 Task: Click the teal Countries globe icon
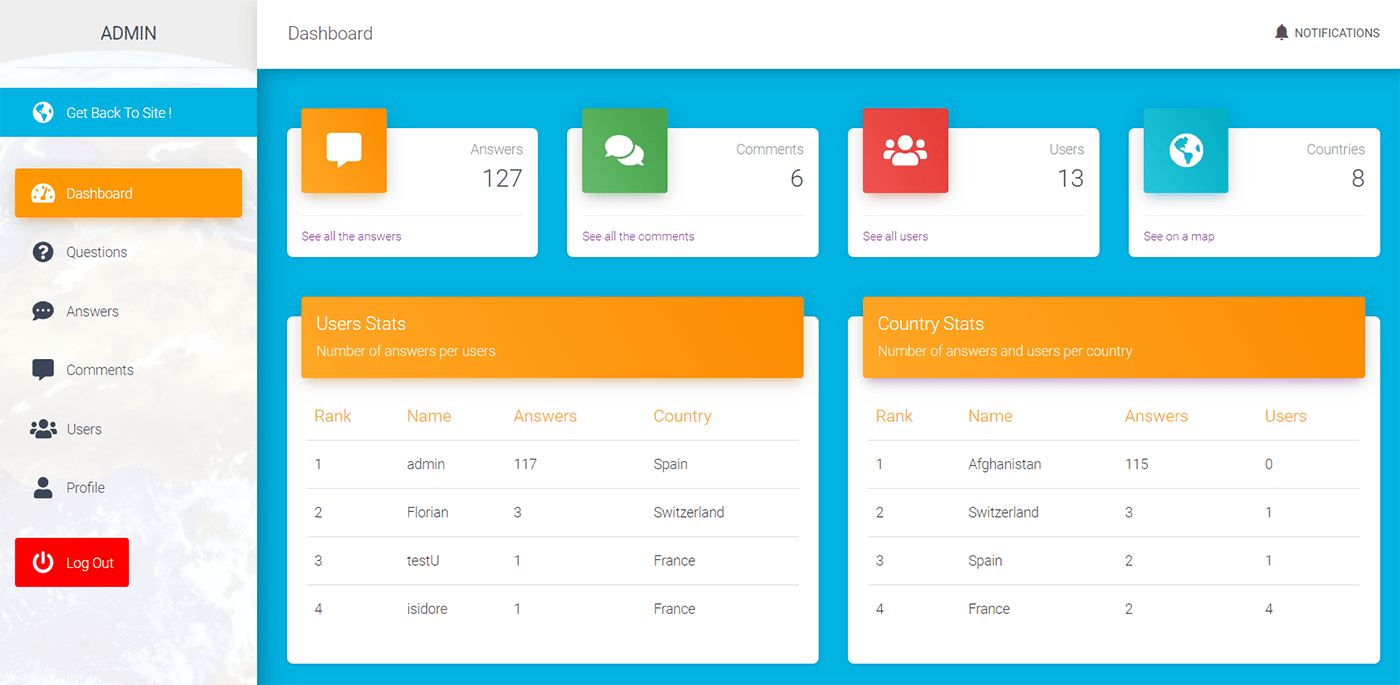[1186, 151]
